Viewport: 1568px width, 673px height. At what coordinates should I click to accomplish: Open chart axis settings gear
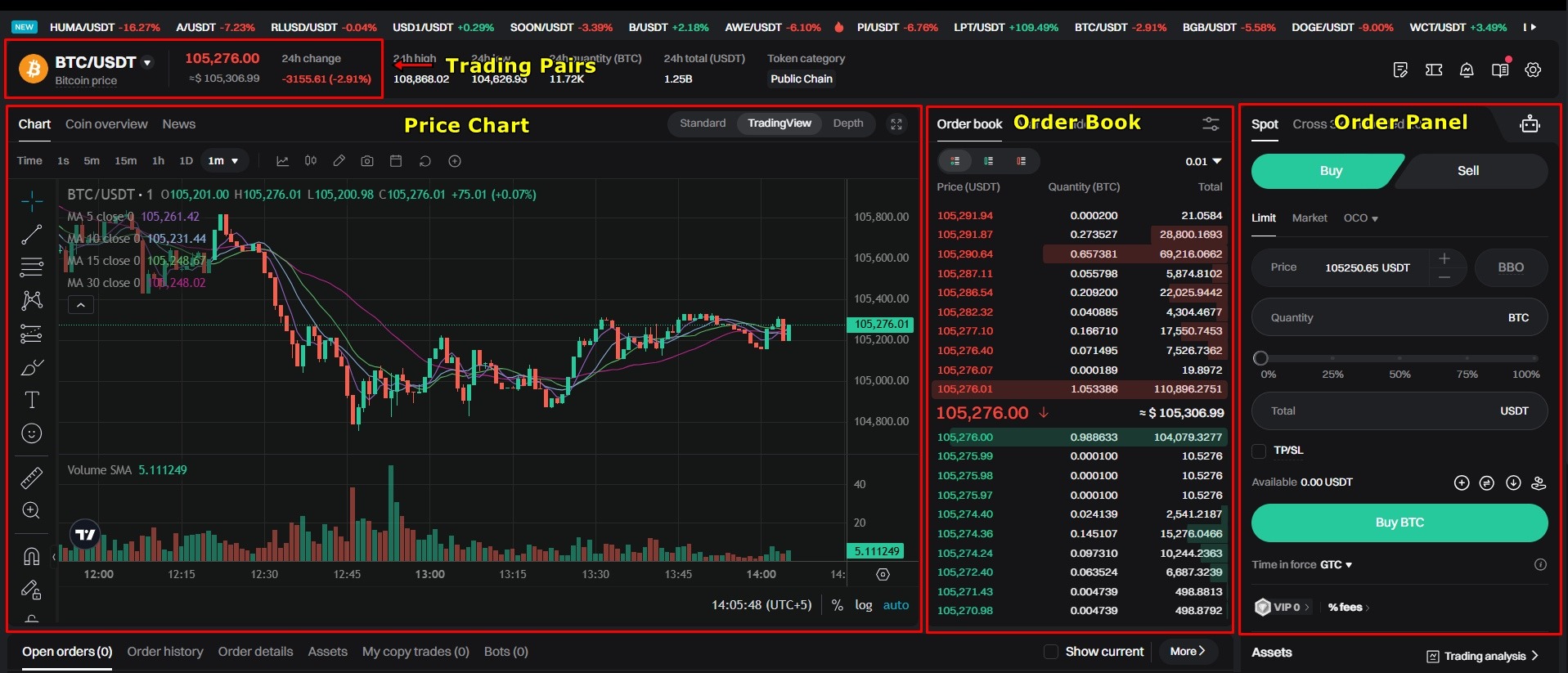pyautogui.click(x=883, y=574)
